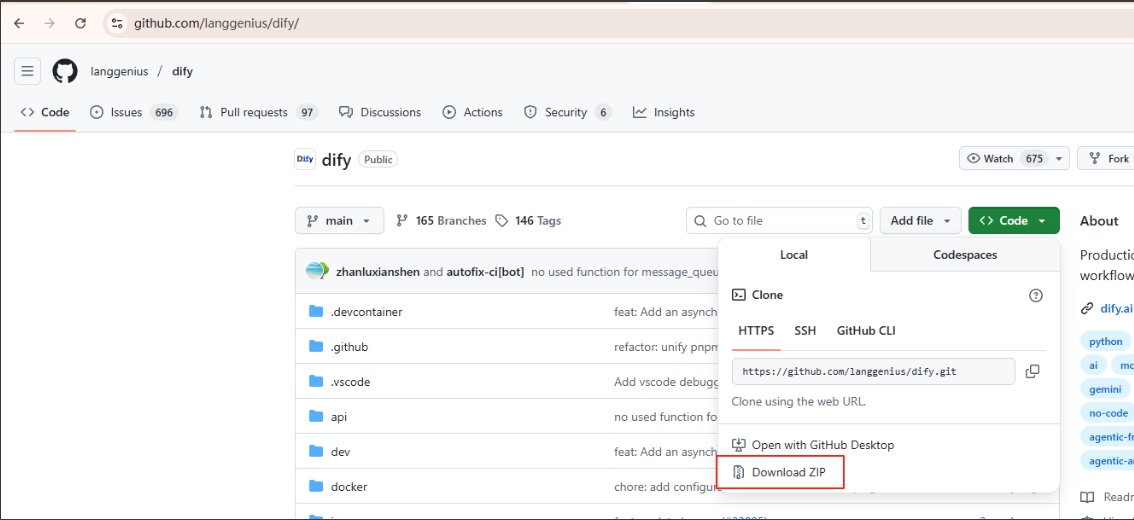Open the docker folder name

tap(349, 486)
